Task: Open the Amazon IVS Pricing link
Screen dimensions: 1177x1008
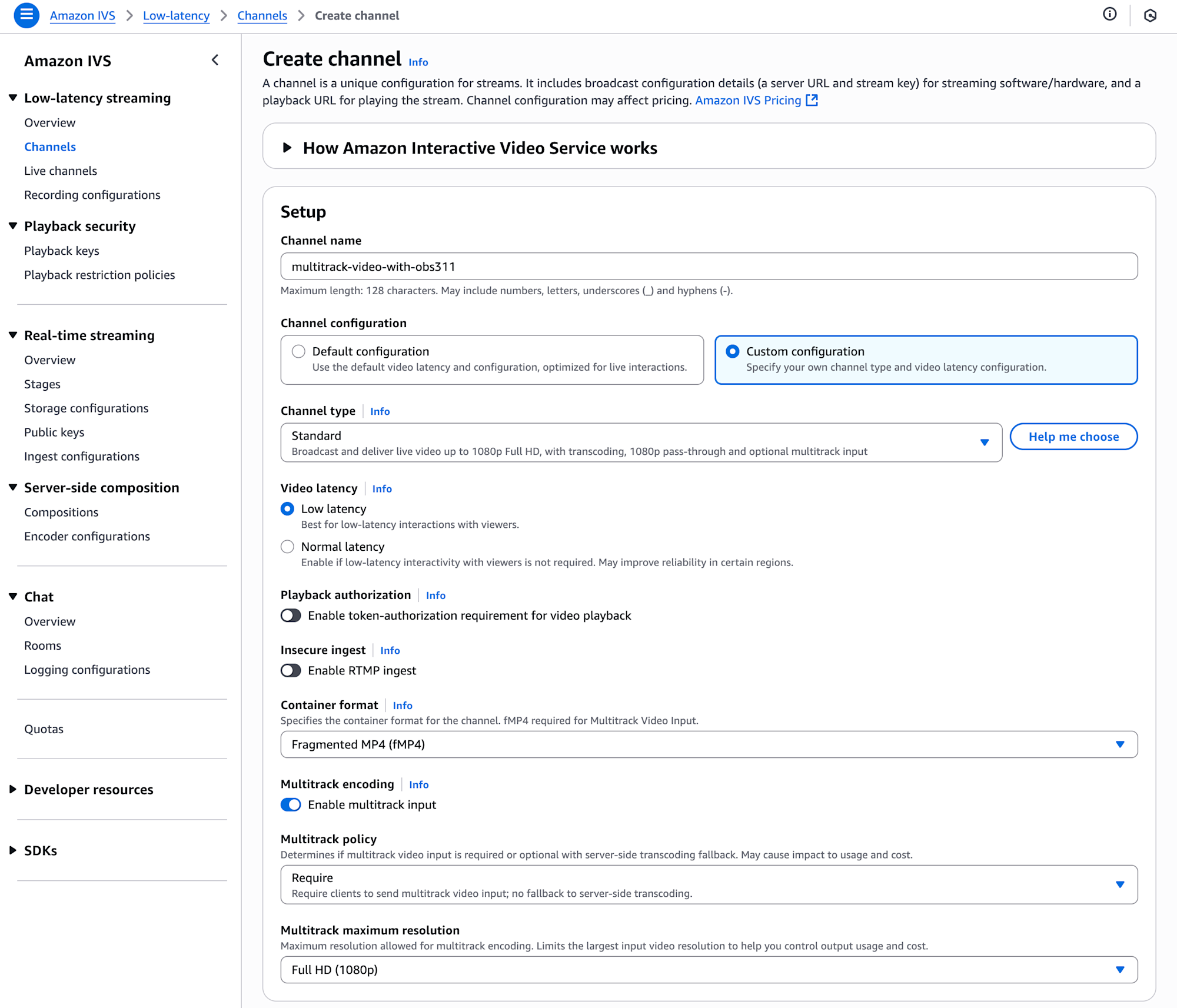Action: (x=748, y=100)
